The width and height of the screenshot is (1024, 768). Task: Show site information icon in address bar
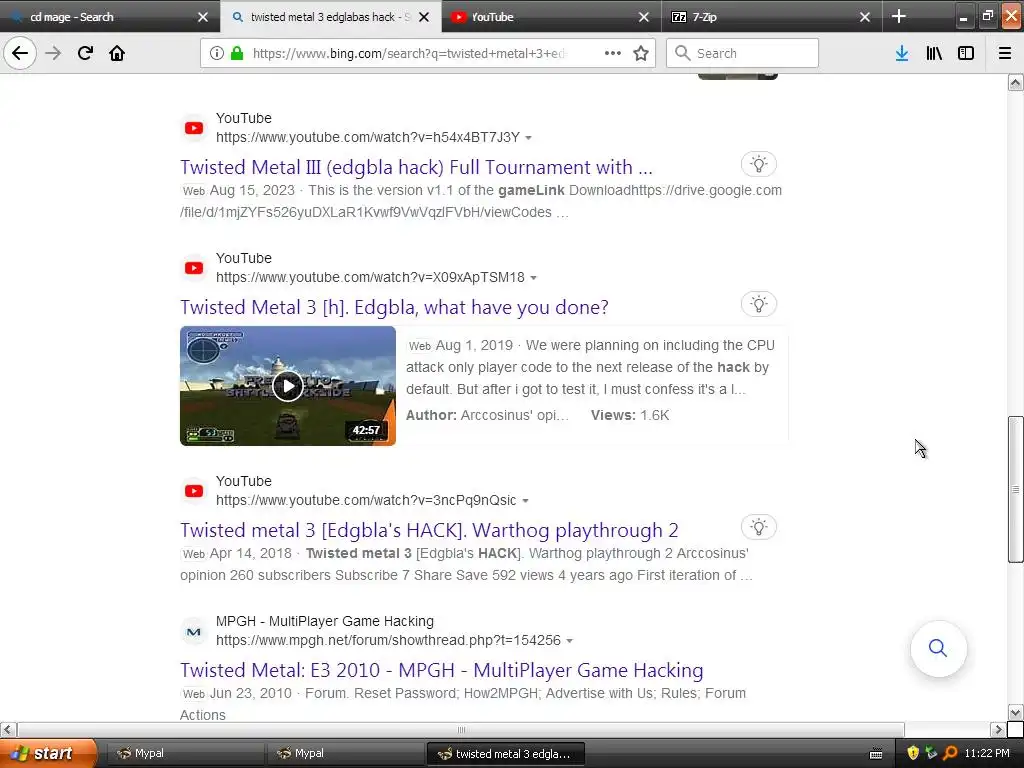point(217,53)
